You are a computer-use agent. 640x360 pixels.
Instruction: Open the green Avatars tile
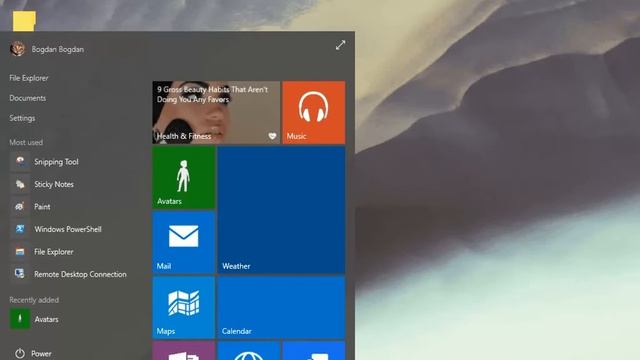point(184,178)
